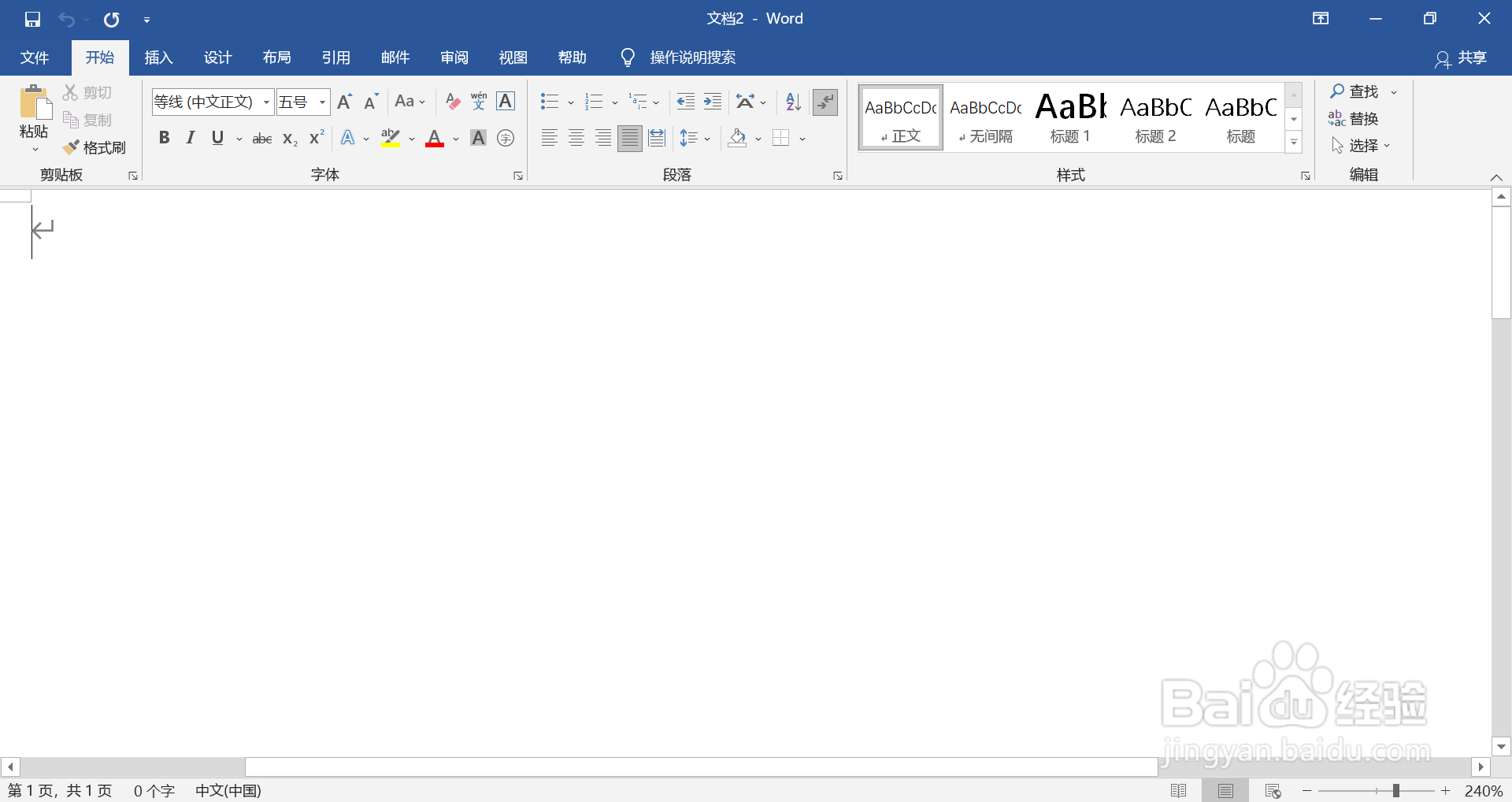1512x802 pixels.
Task: Switch to Design (设计) tab
Action: point(217,58)
